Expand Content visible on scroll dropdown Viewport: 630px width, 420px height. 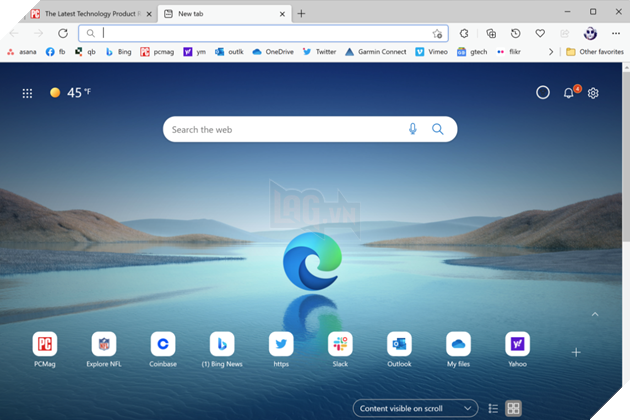415,408
